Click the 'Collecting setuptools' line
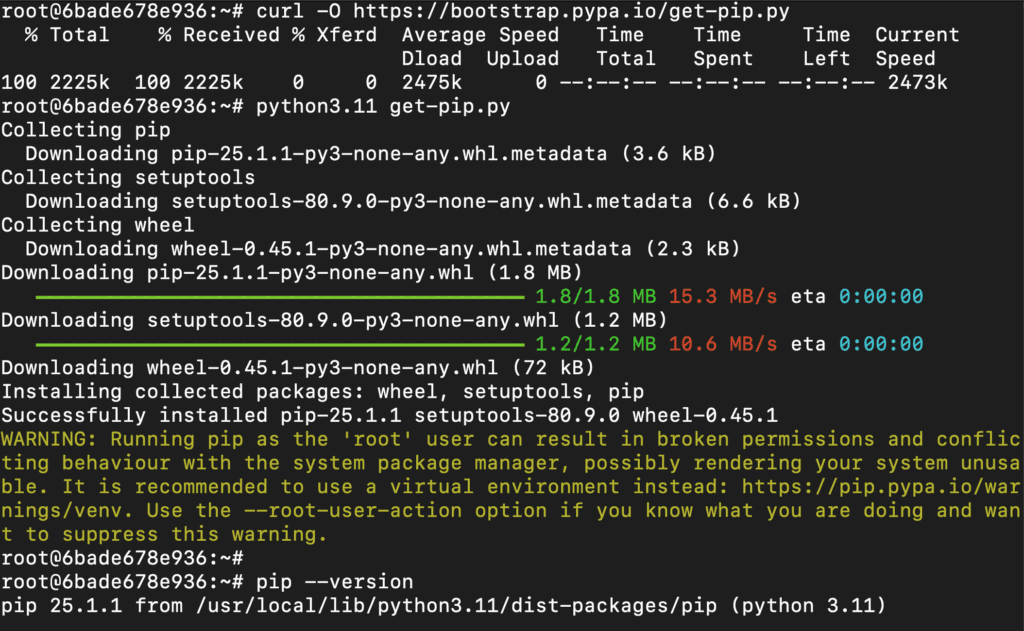The image size is (1024, 631). [128, 178]
